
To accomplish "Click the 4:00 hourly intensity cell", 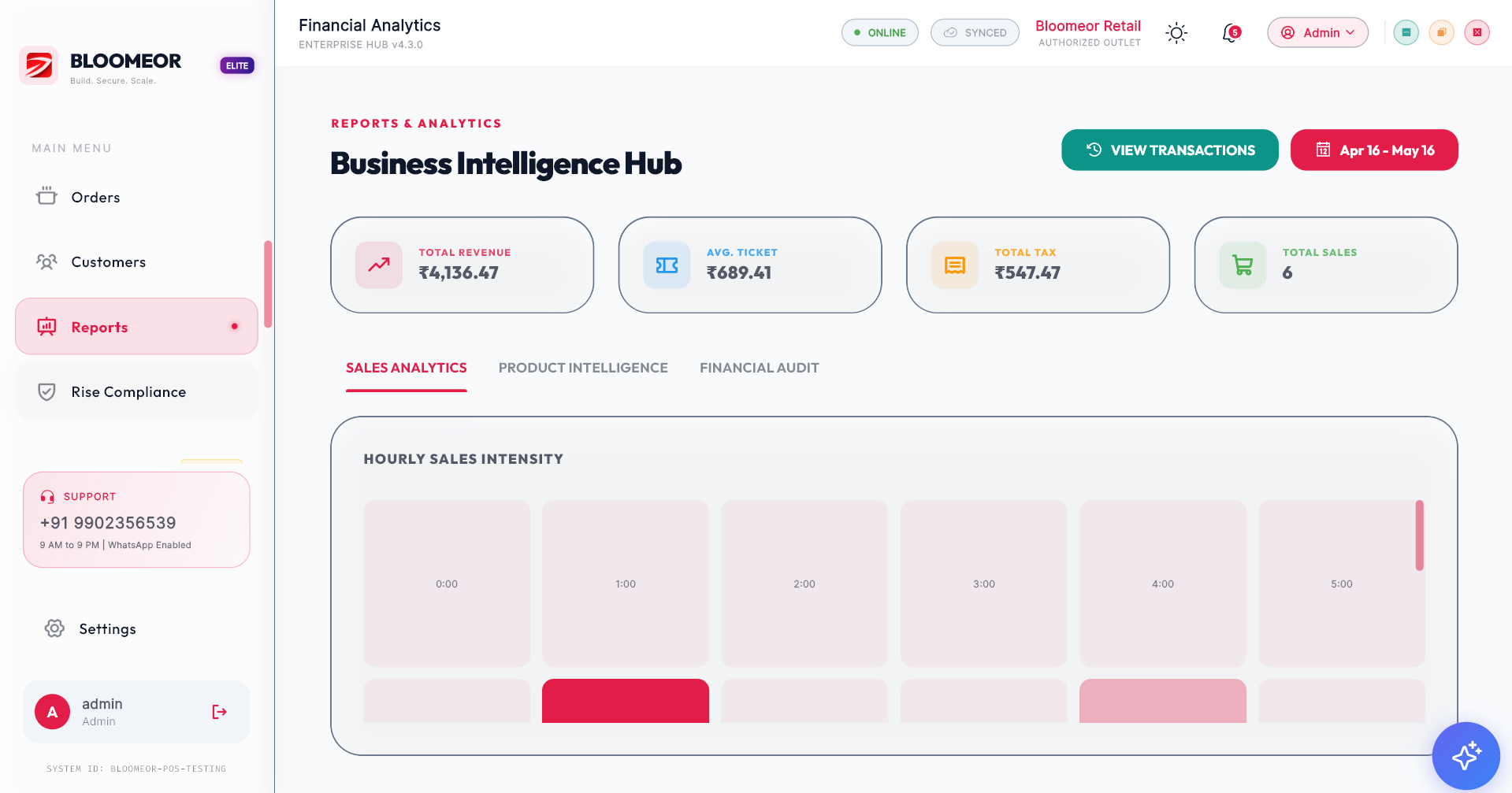I will click(1163, 584).
